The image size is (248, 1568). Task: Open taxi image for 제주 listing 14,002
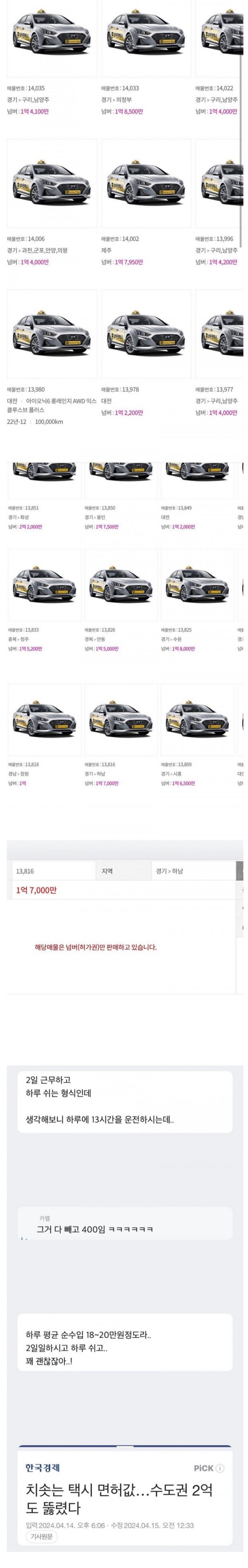pyautogui.click(x=146, y=183)
